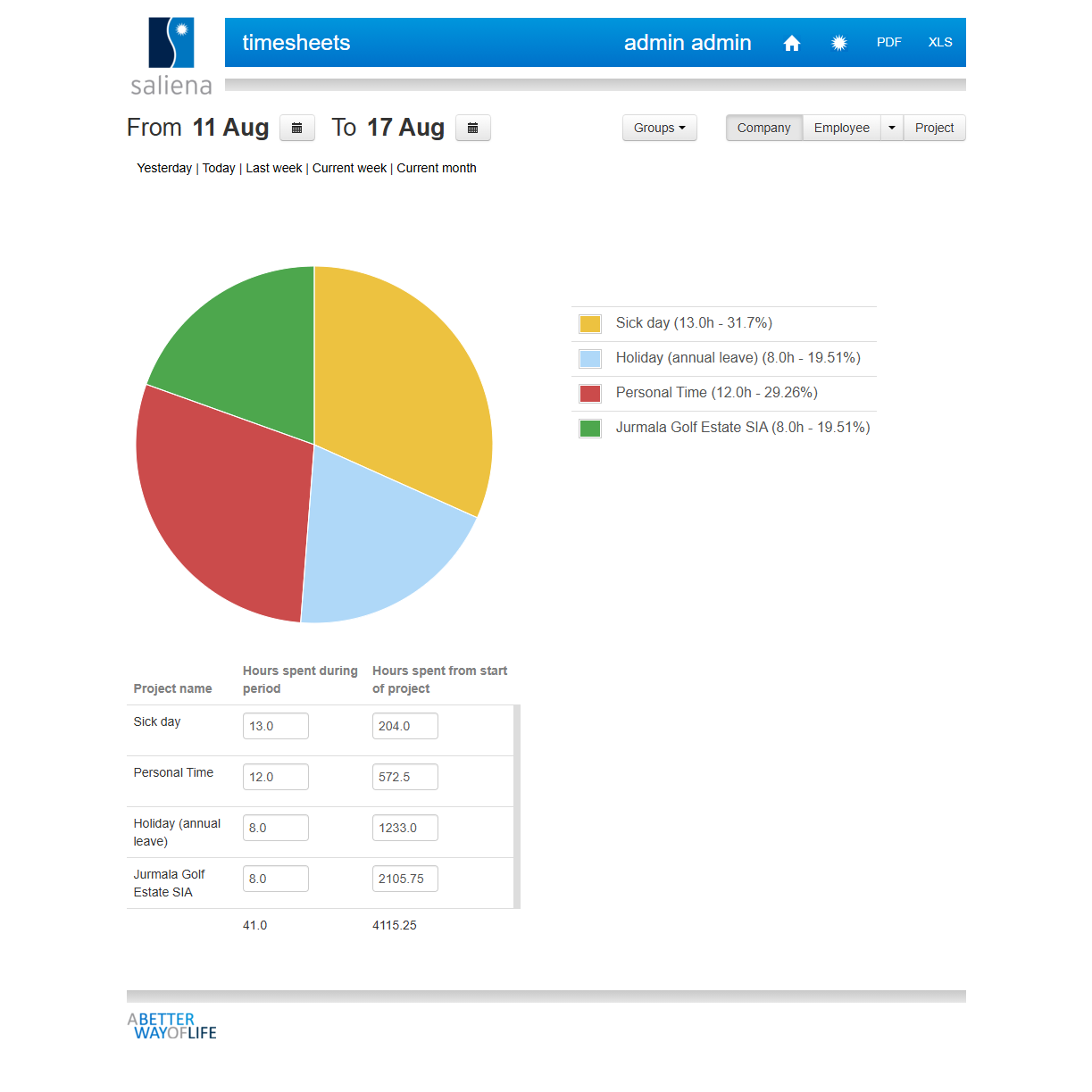
Task: Switch to the Current week filter
Action: (x=348, y=168)
